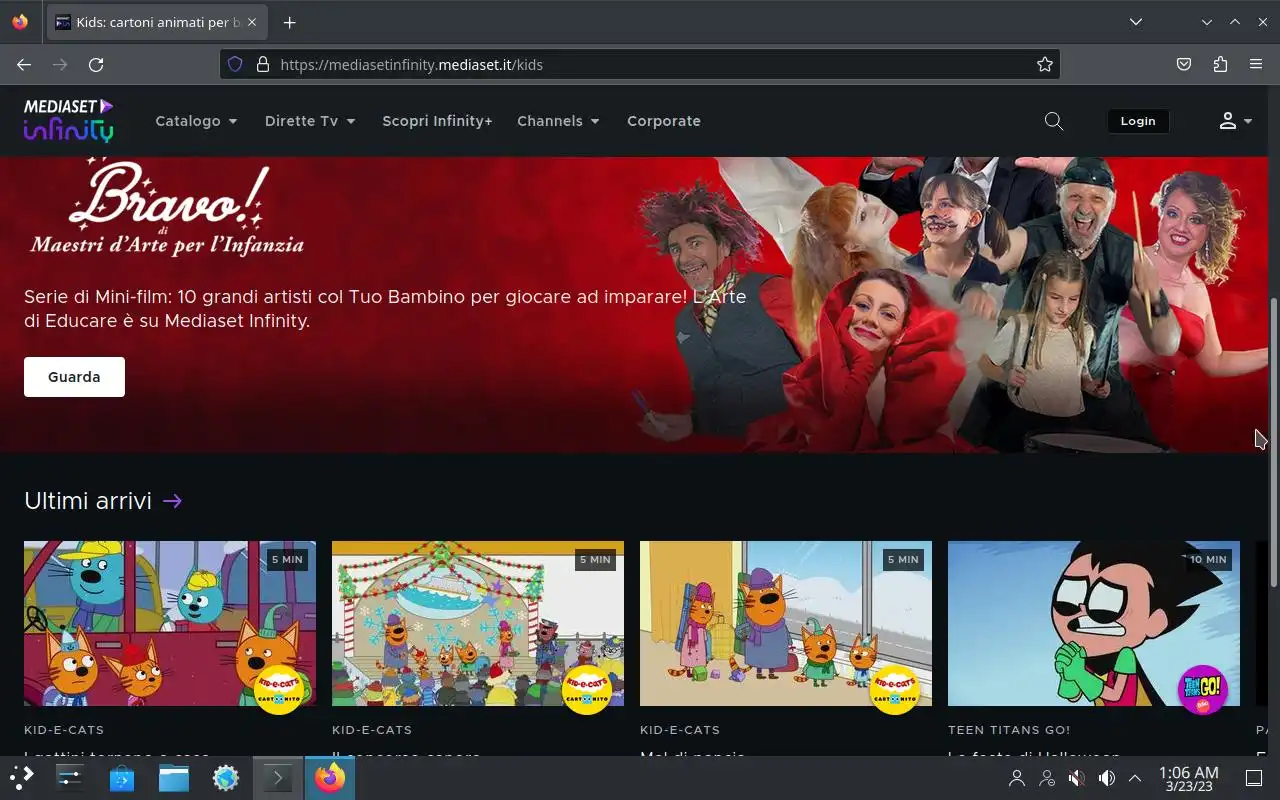
Task: Open a new tab with the plus button
Action: pyautogui.click(x=289, y=22)
